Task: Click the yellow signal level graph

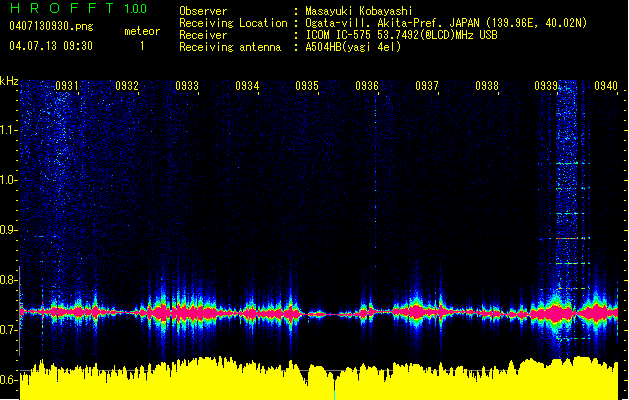Action: (319, 379)
